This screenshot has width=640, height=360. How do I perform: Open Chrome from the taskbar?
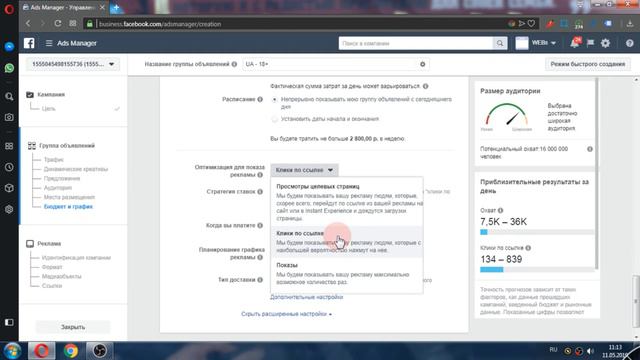71,351
